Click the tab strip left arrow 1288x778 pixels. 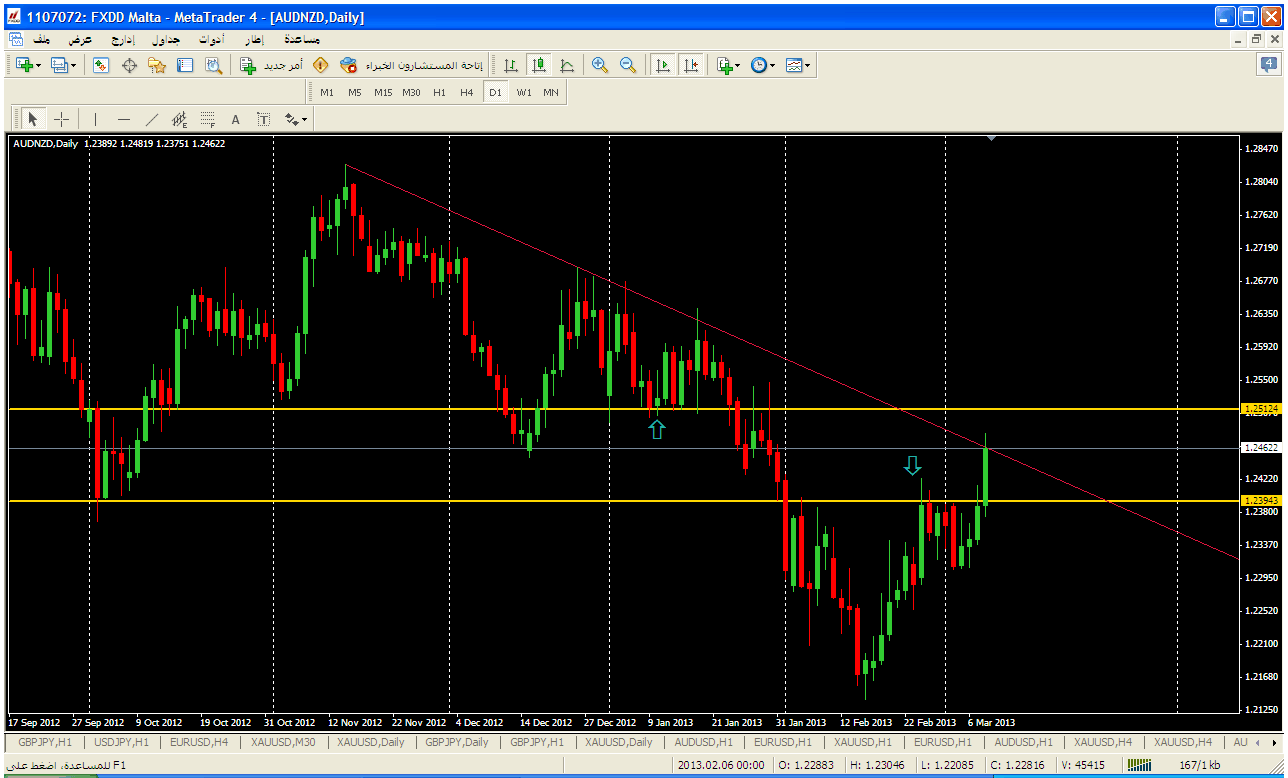coord(1258,742)
